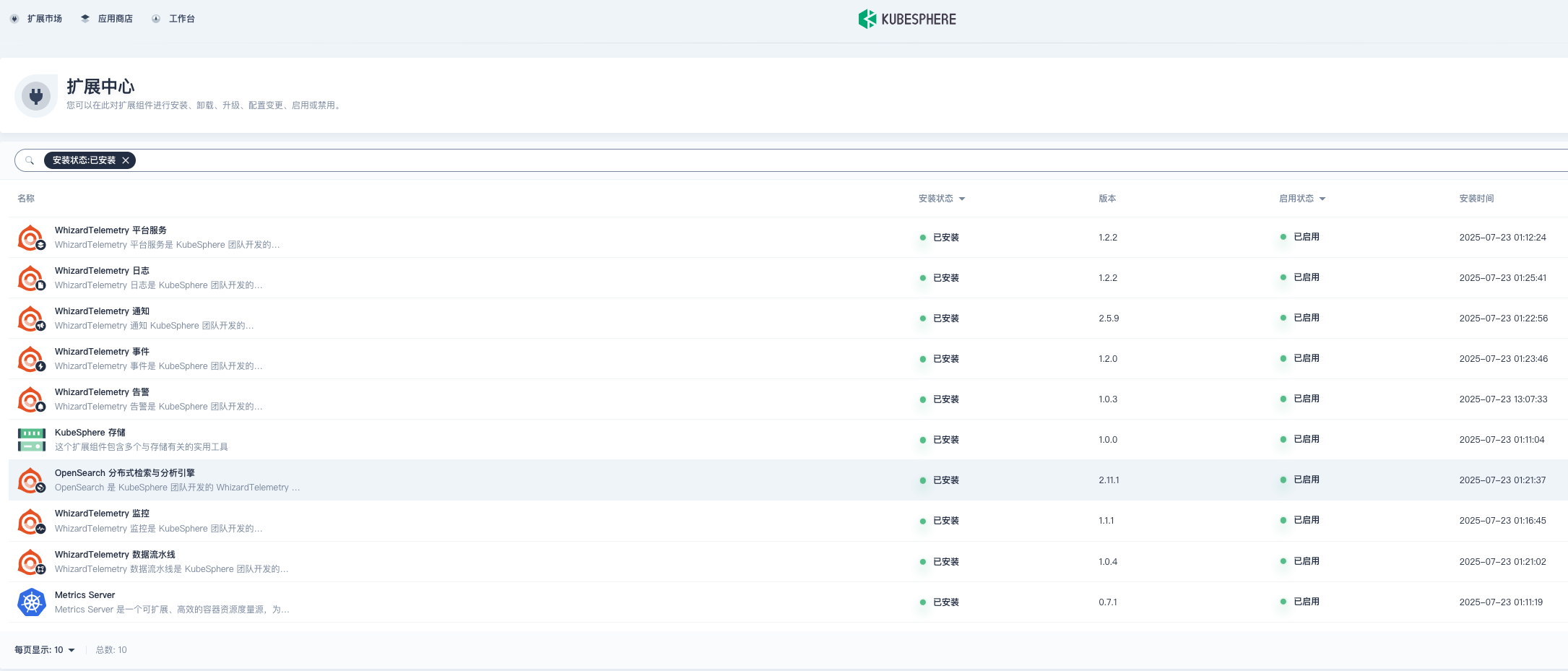Click the KubeSphere 存储 icon

32,440
